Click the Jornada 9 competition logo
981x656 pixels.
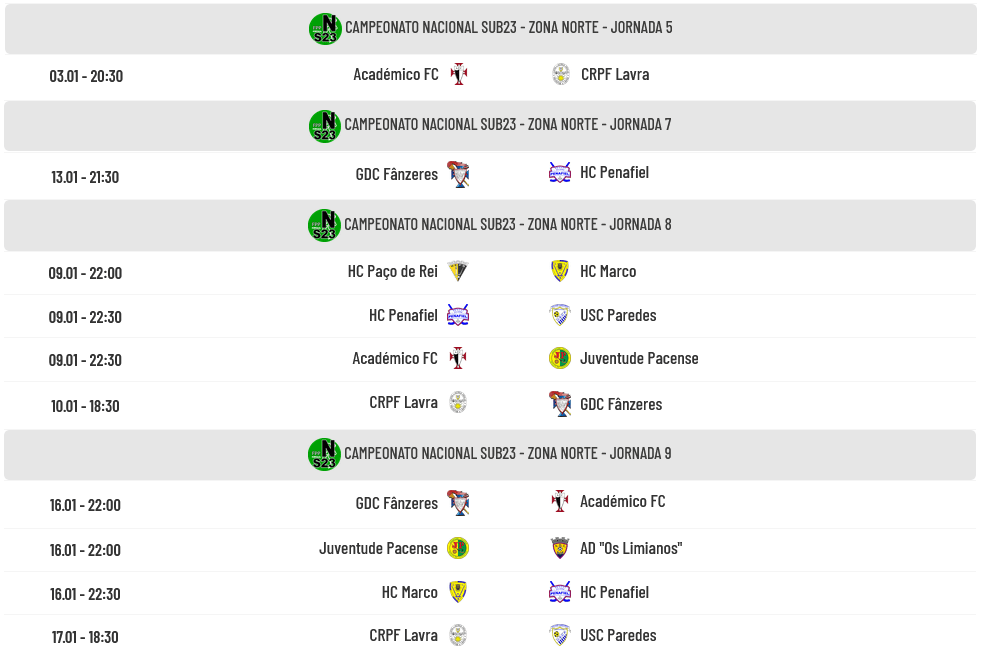point(324,454)
